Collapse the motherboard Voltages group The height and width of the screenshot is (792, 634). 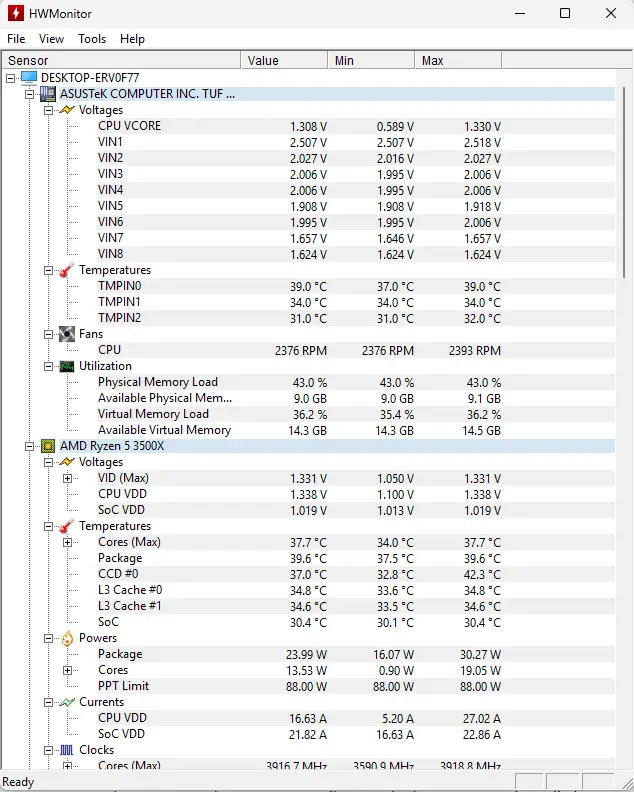(48, 110)
